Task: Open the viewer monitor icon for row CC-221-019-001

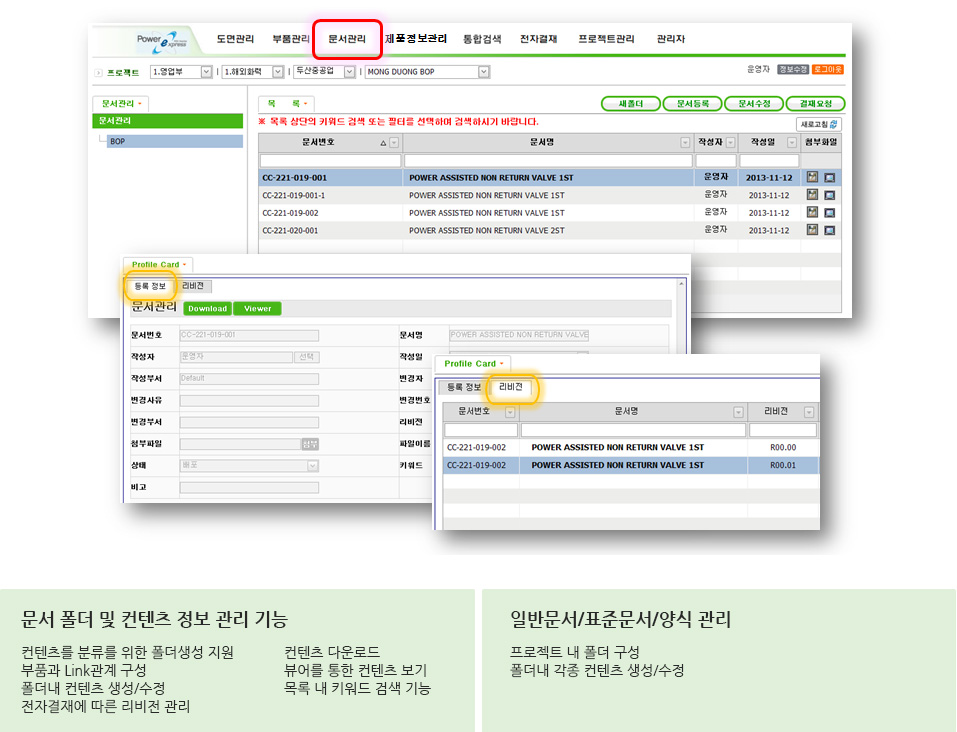Action: tap(829, 177)
